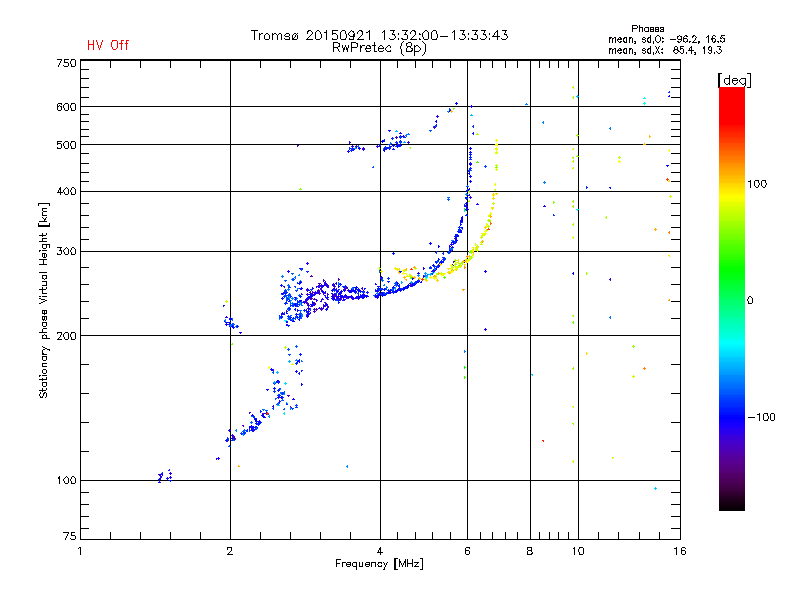Click the y-axis label '750'
800x600 pixels.
point(66,63)
